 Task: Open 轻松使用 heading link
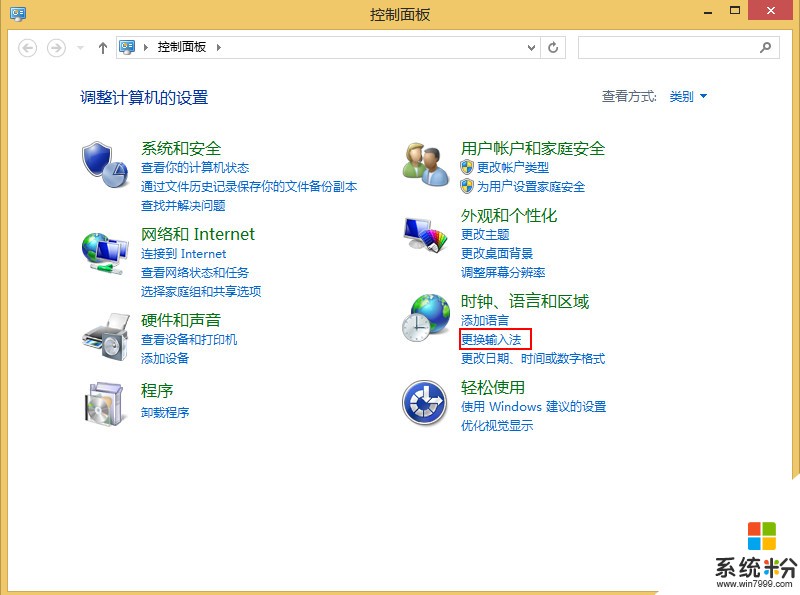click(493, 387)
